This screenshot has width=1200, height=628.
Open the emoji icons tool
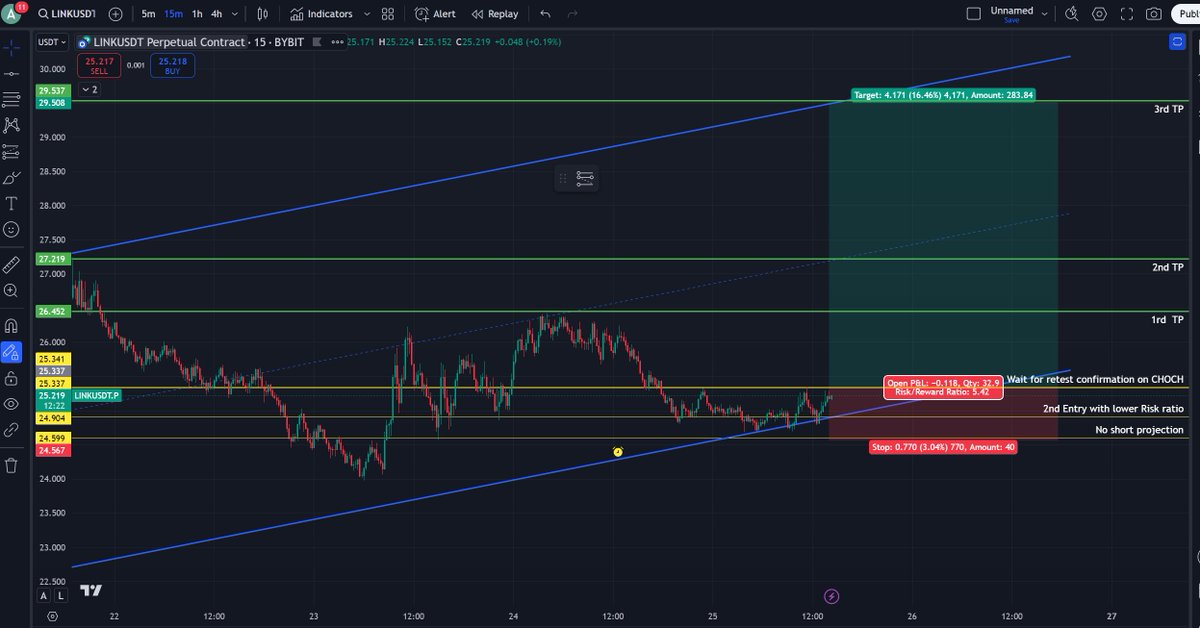(x=11, y=229)
